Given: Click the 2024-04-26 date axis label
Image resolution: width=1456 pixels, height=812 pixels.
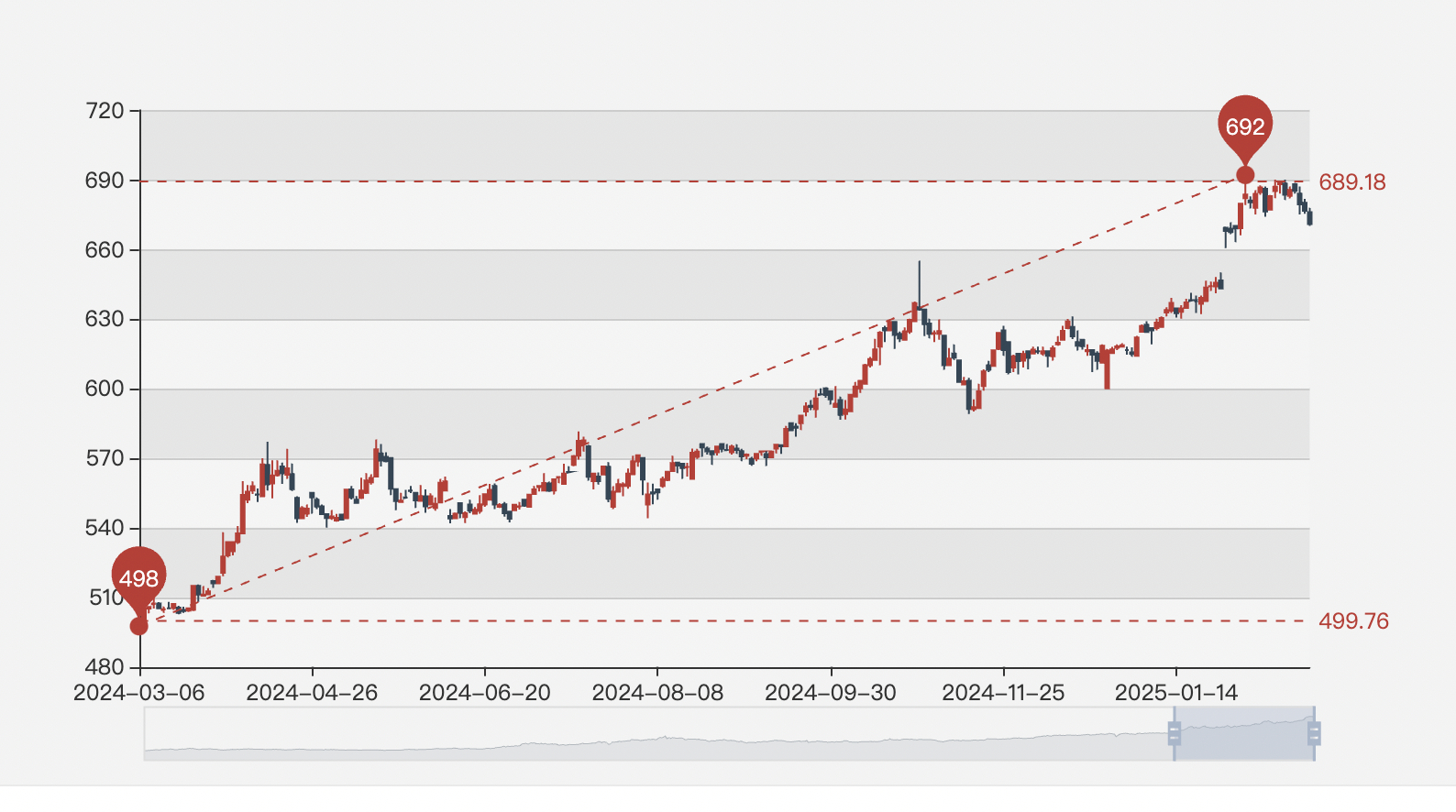Looking at the screenshot, I should [312, 693].
